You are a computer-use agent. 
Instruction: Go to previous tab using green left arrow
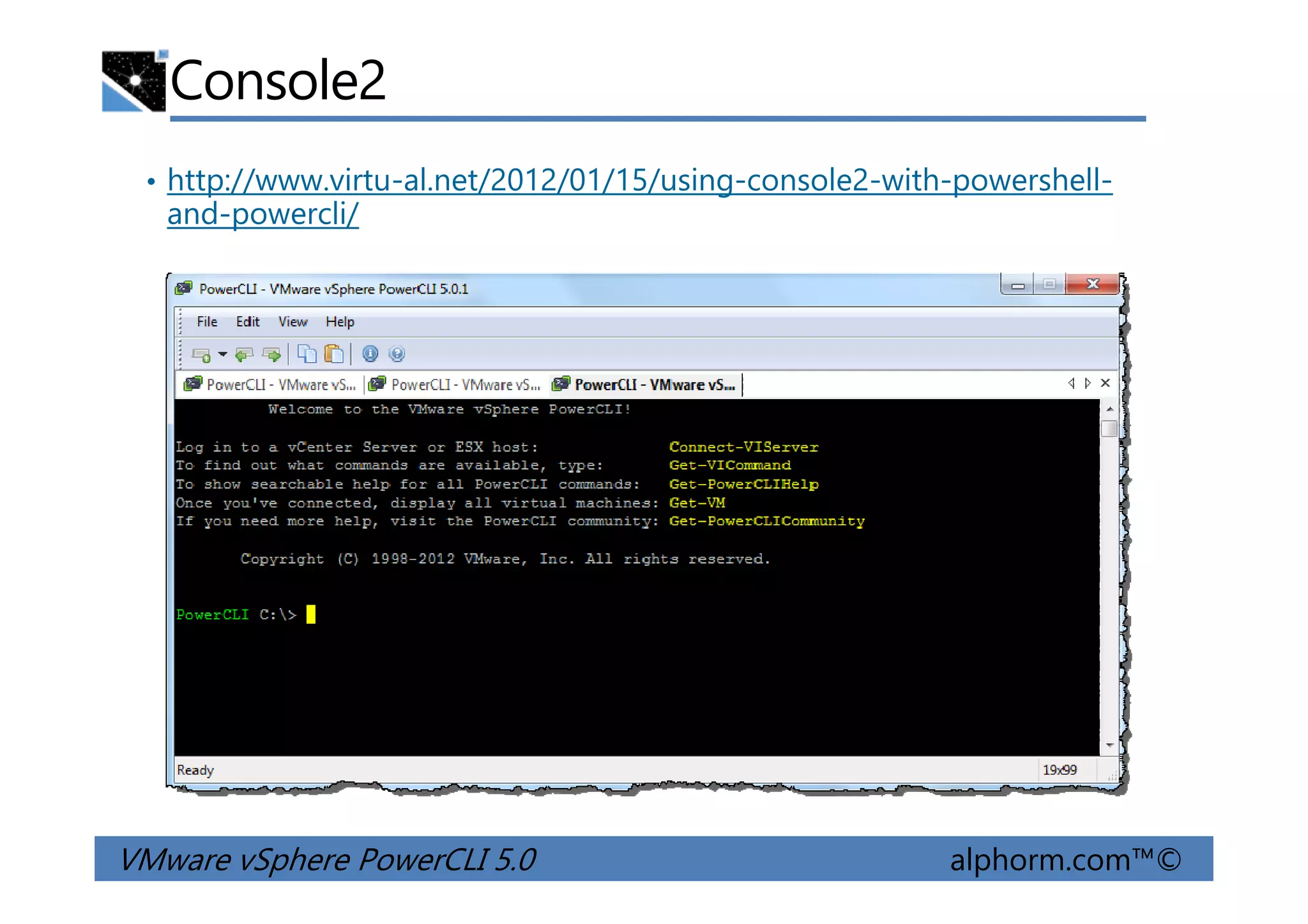point(244,354)
